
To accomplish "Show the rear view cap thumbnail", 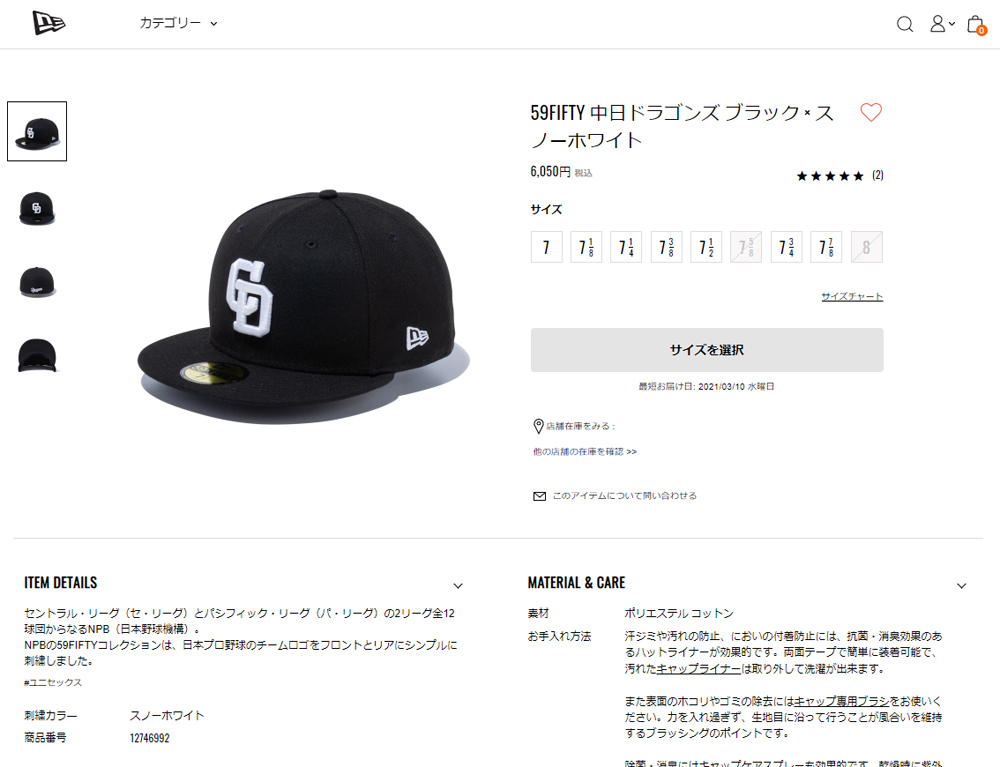I will [37, 282].
